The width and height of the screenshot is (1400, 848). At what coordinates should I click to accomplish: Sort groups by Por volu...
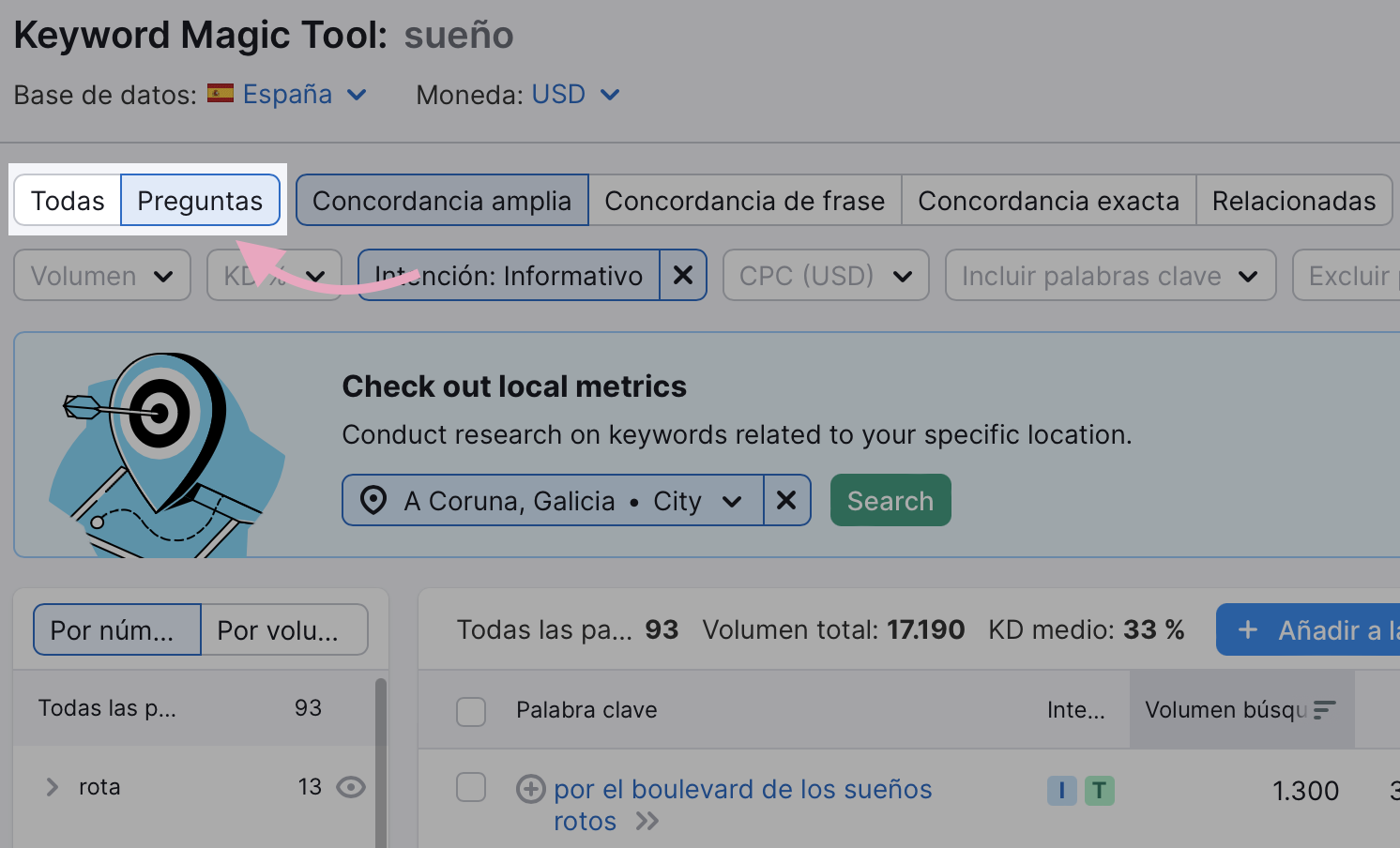pyautogui.click(x=284, y=629)
